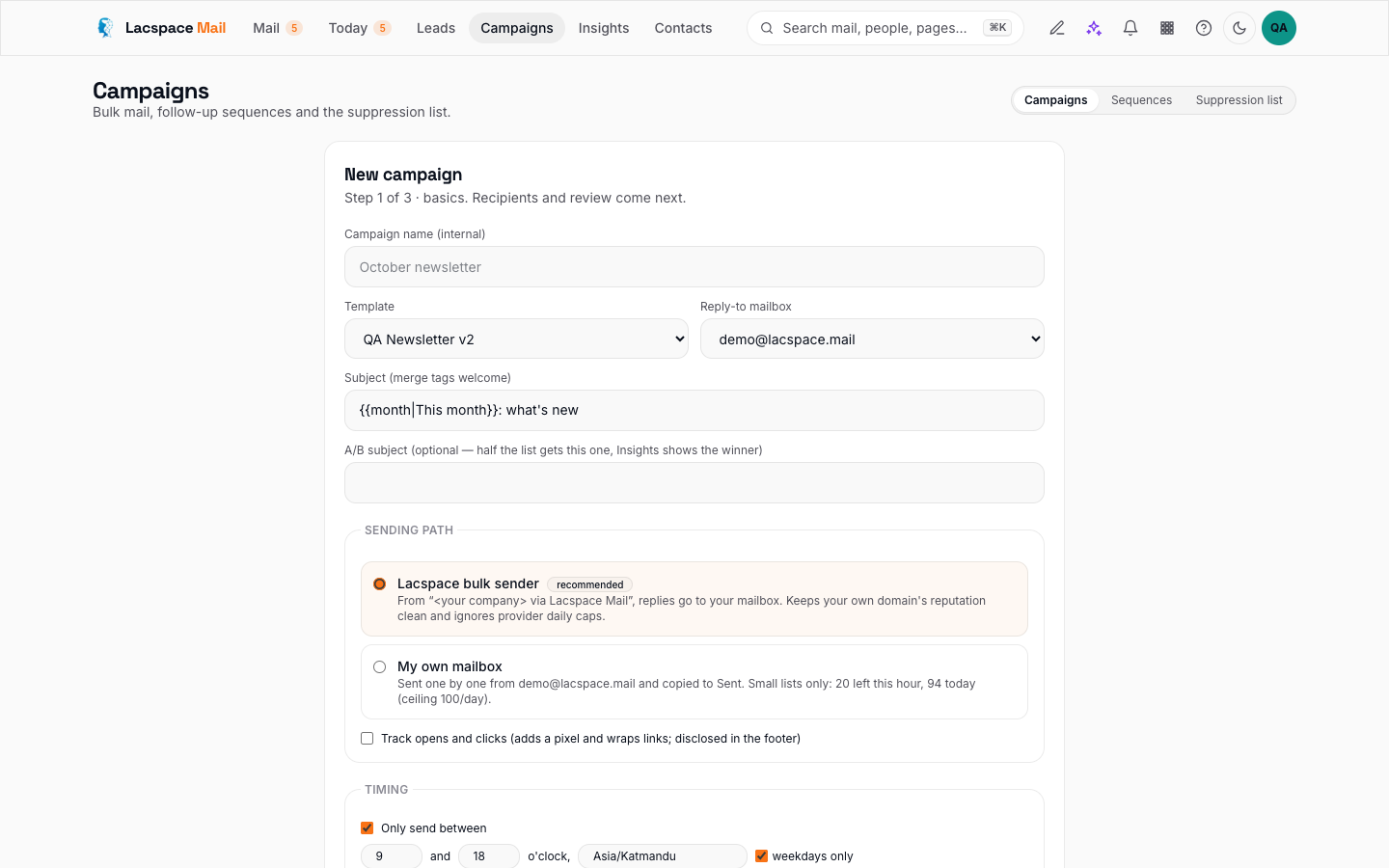Open the Reply-to mailbox dropdown

(x=872, y=339)
